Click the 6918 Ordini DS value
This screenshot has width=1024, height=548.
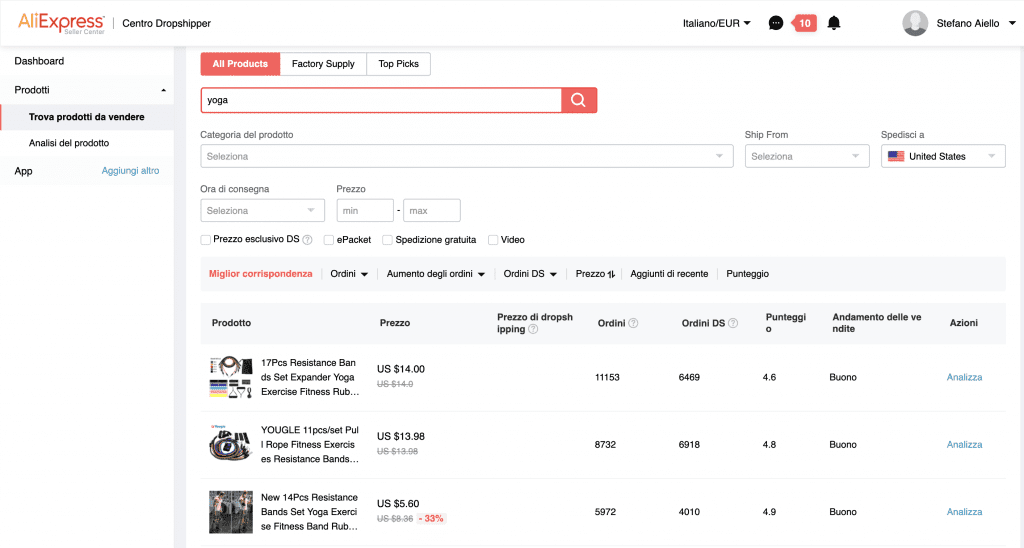[x=689, y=445]
